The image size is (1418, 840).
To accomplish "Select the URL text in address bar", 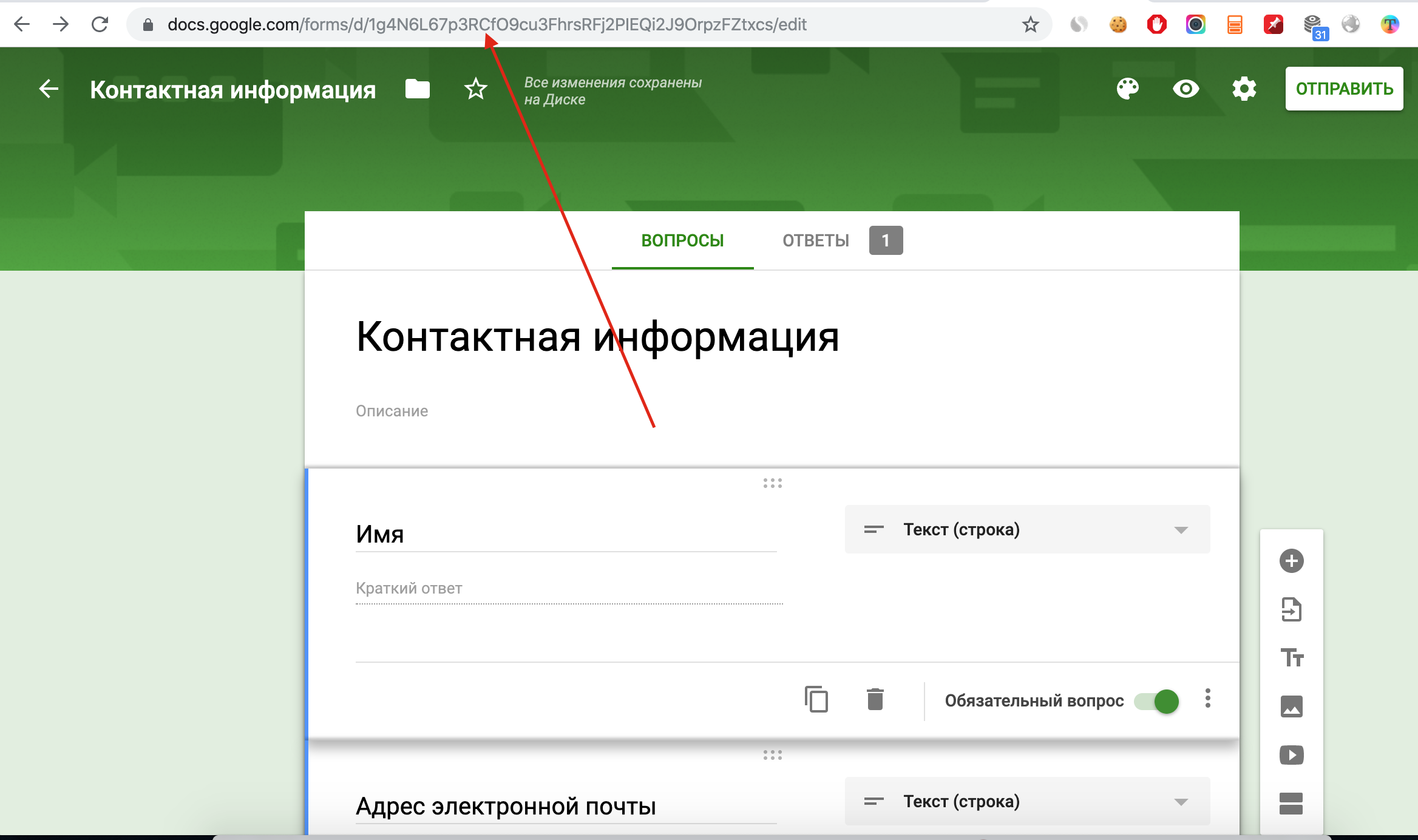I will (x=487, y=24).
